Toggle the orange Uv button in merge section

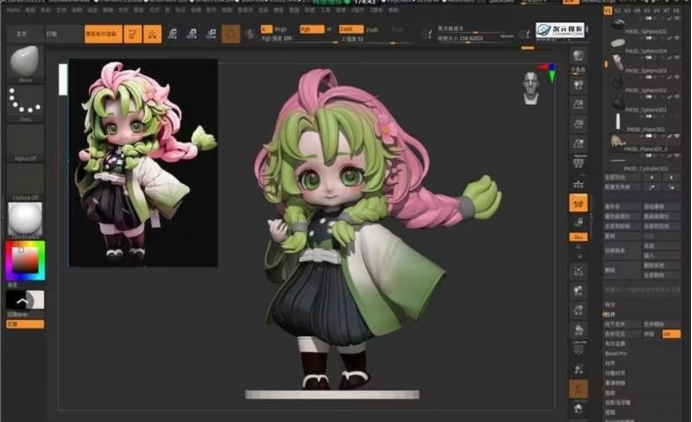coord(671,334)
